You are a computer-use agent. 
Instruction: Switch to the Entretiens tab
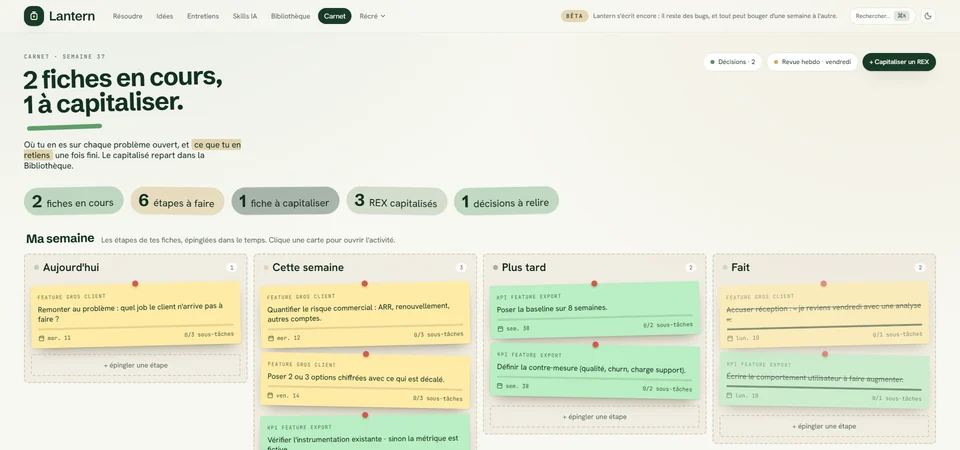[203, 16]
